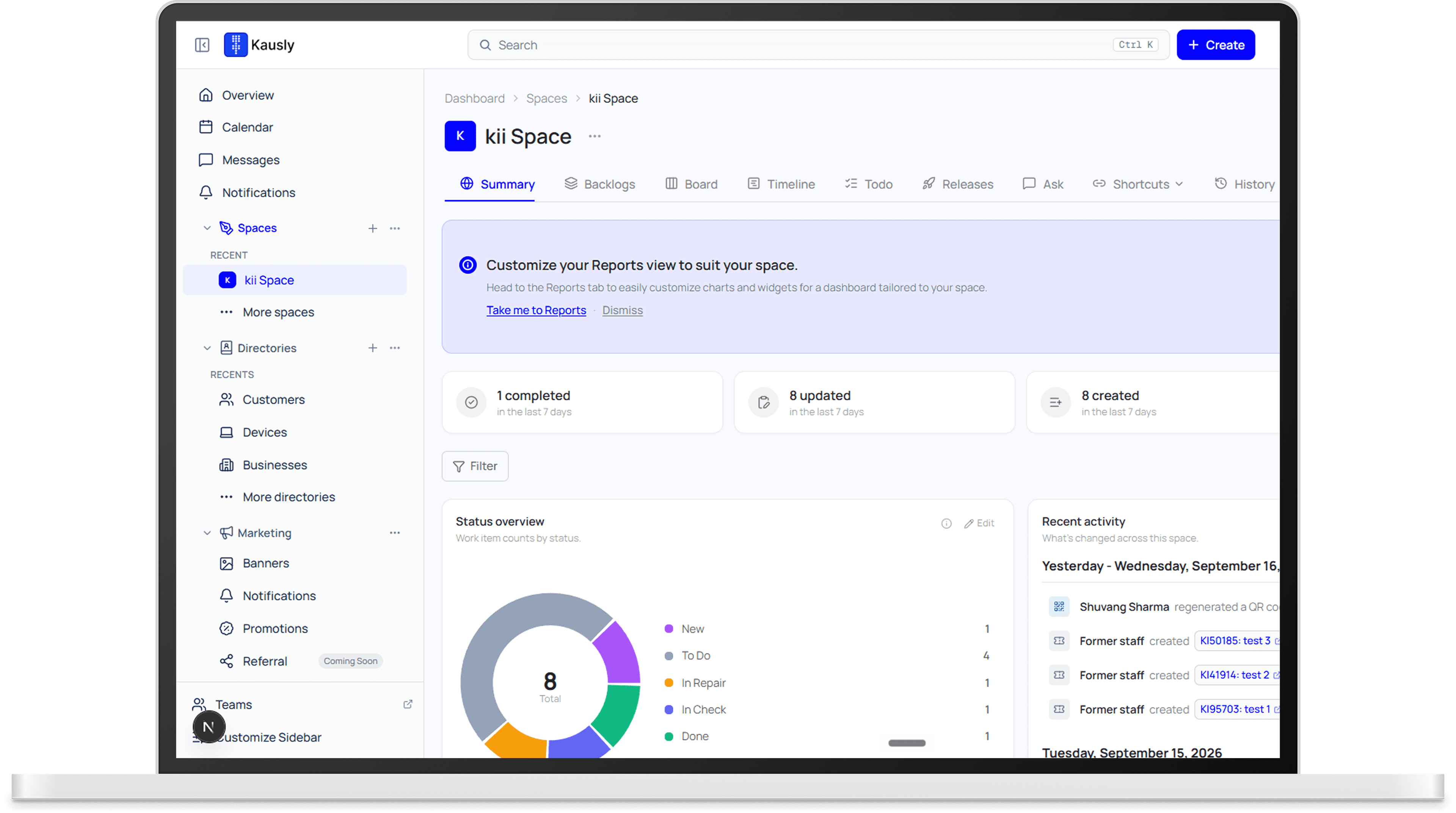Select the gray To Do legend dot

coord(668,656)
